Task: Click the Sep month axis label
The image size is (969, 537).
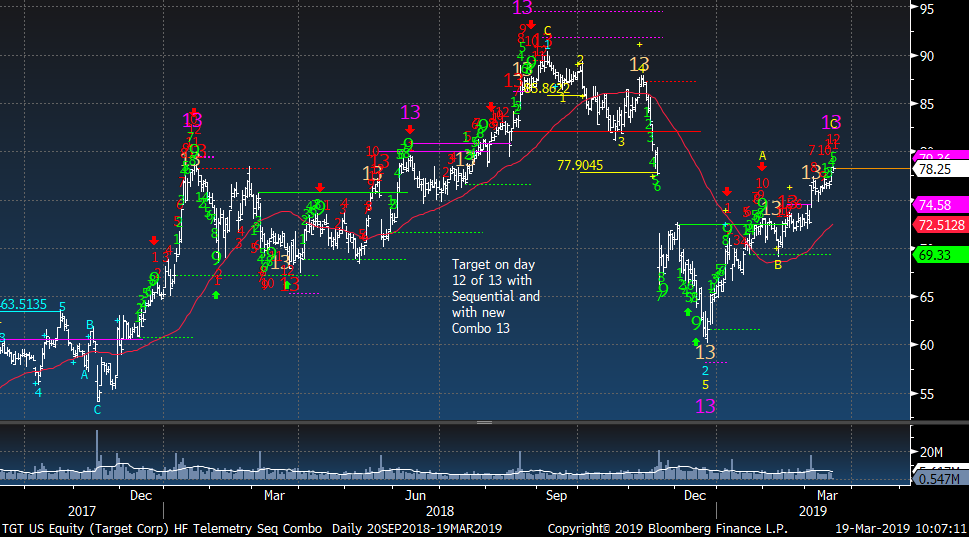Action: (556, 496)
